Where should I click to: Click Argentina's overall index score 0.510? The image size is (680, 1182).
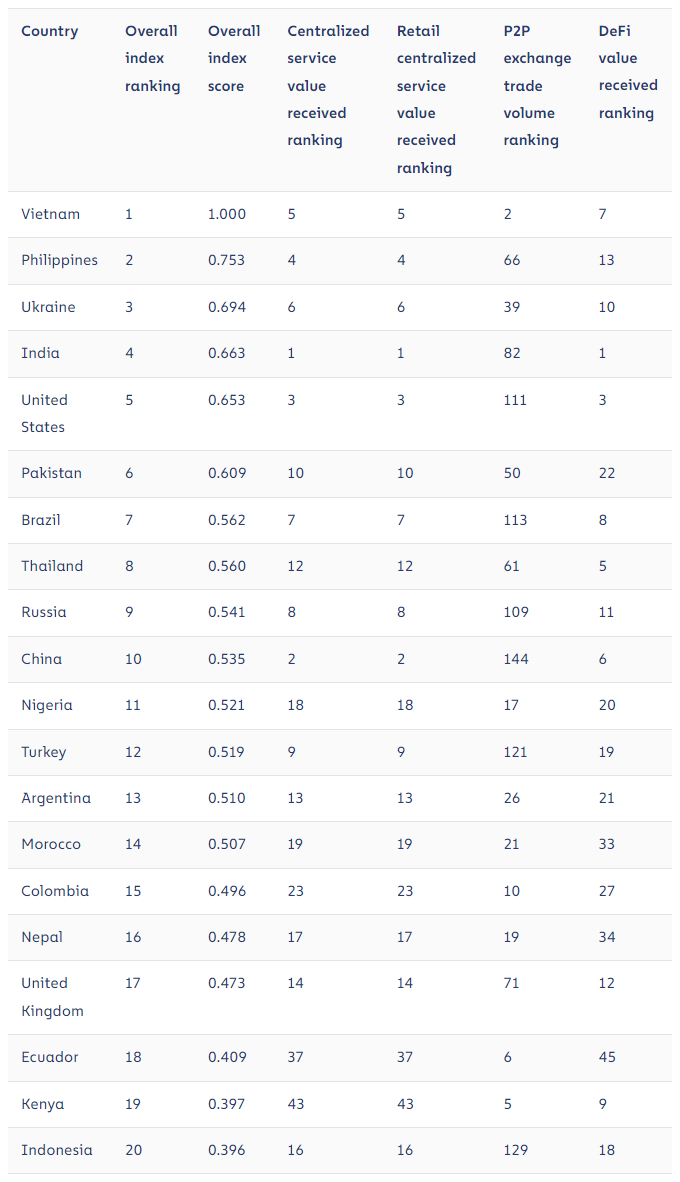tap(226, 798)
